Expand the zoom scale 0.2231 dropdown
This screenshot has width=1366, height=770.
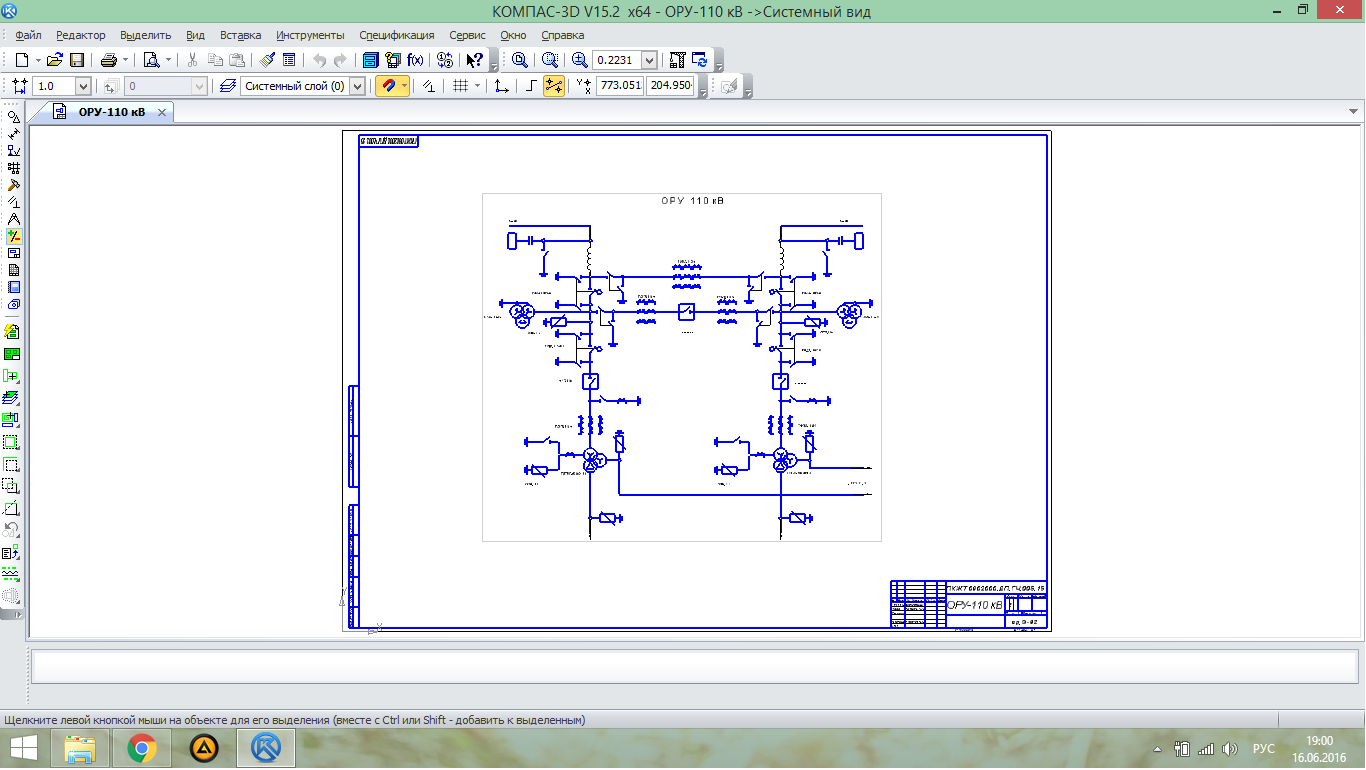click(x=649, y=60)
